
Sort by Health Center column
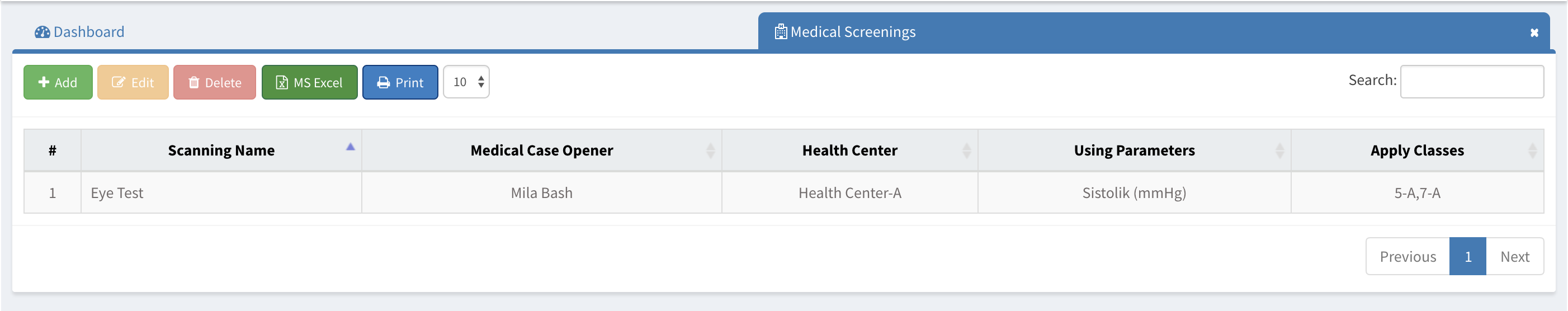click(x=966, y=150)
